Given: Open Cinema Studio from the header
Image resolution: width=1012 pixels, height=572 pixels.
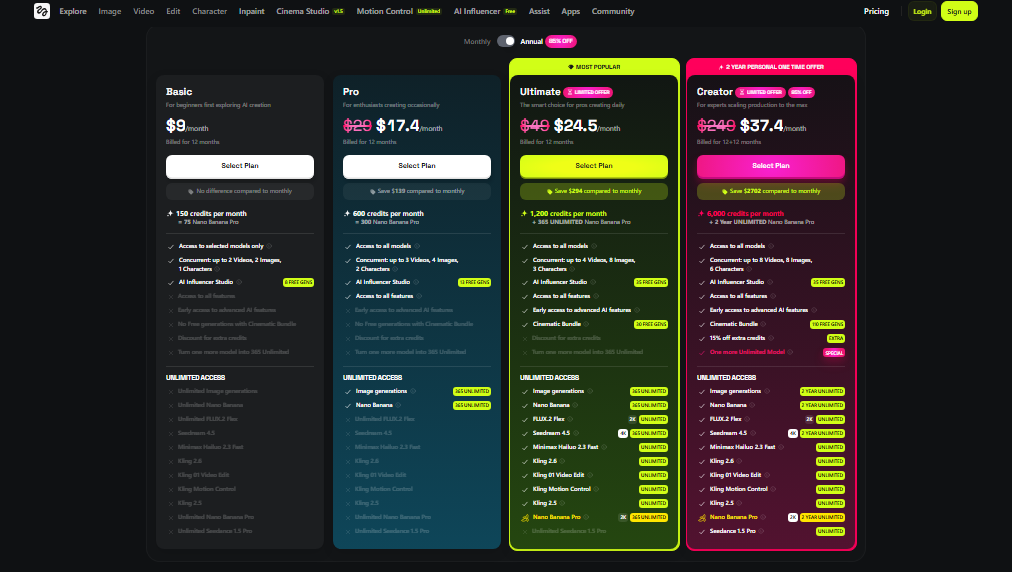Looking at the screenshot, I should click(310, 11).
